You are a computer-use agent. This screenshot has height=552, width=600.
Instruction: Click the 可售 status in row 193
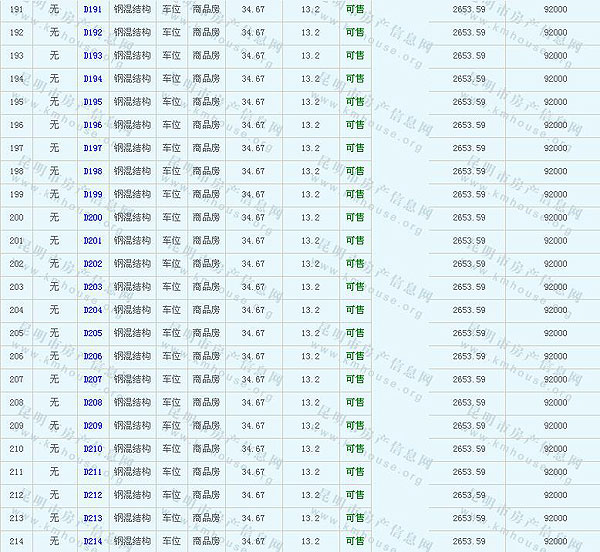tap(354, 56)
